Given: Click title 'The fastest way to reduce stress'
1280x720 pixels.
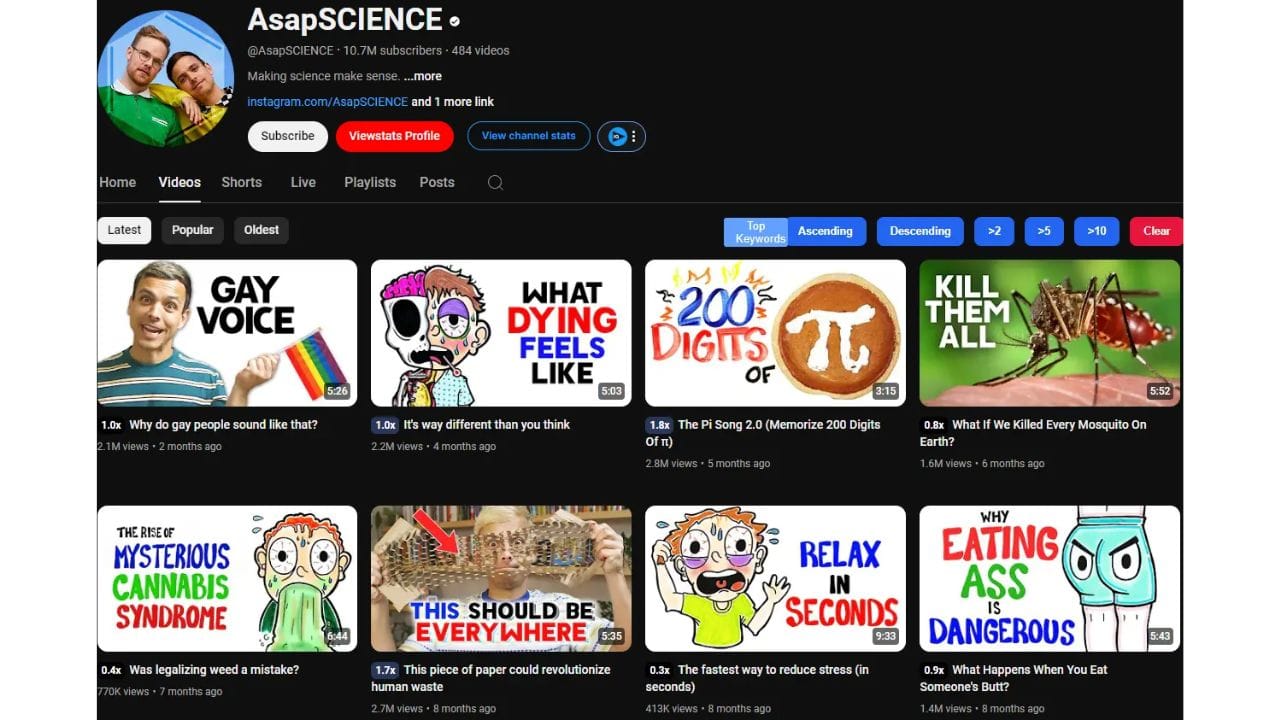Looking at the screenshot, I should pos(758,678).
